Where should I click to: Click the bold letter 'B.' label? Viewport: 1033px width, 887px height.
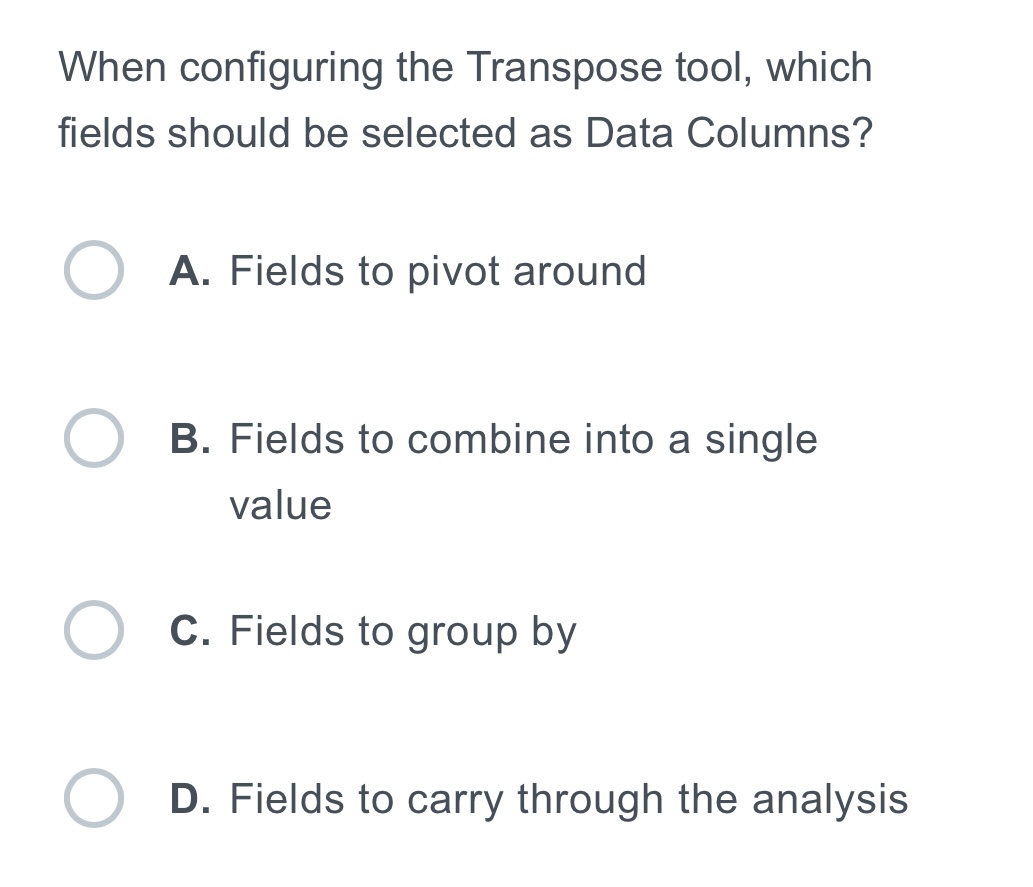(x=190, y=439)
